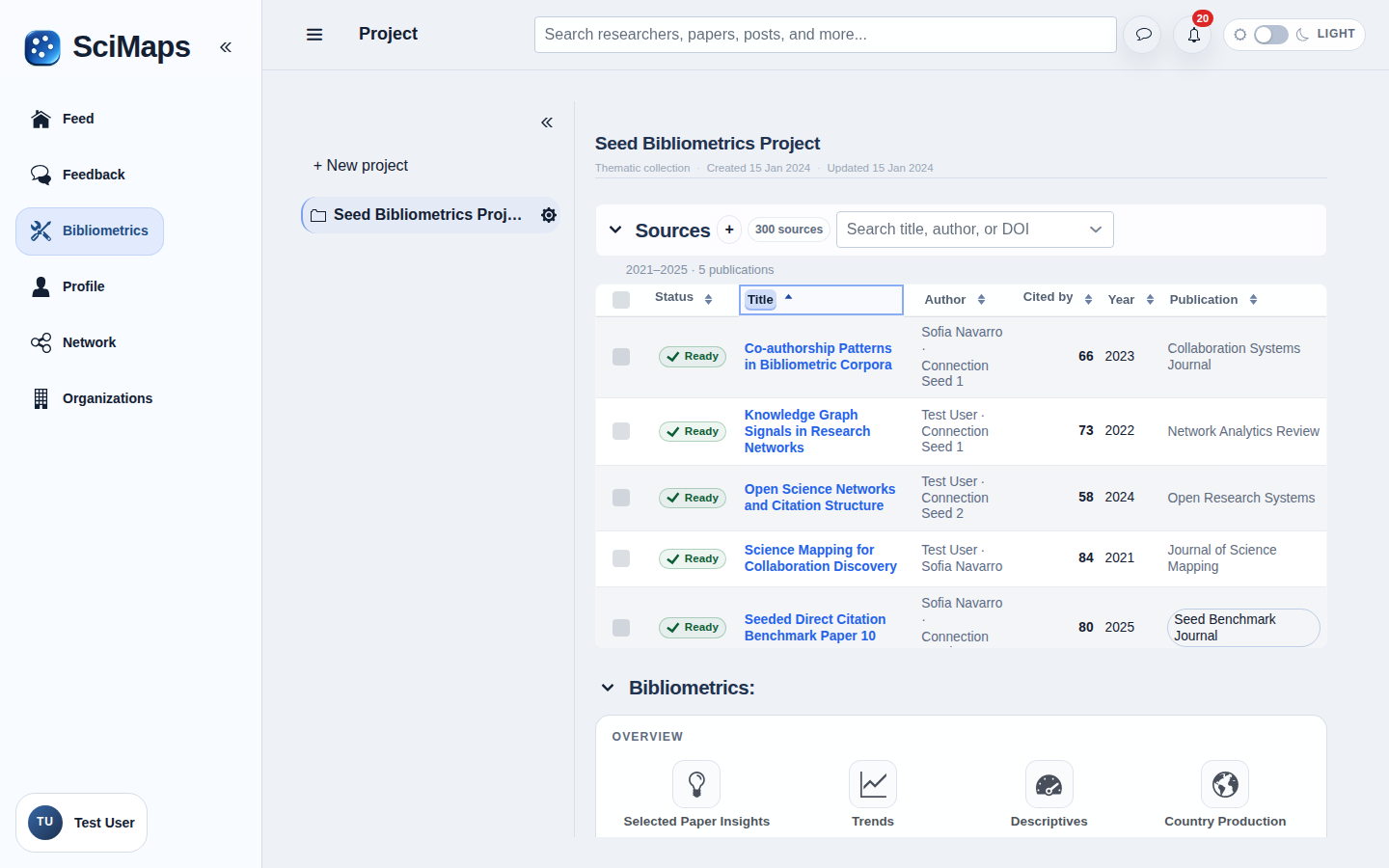The image size is (1389, 868).
Task: Click the + New project button
Action: coord(361,166)
